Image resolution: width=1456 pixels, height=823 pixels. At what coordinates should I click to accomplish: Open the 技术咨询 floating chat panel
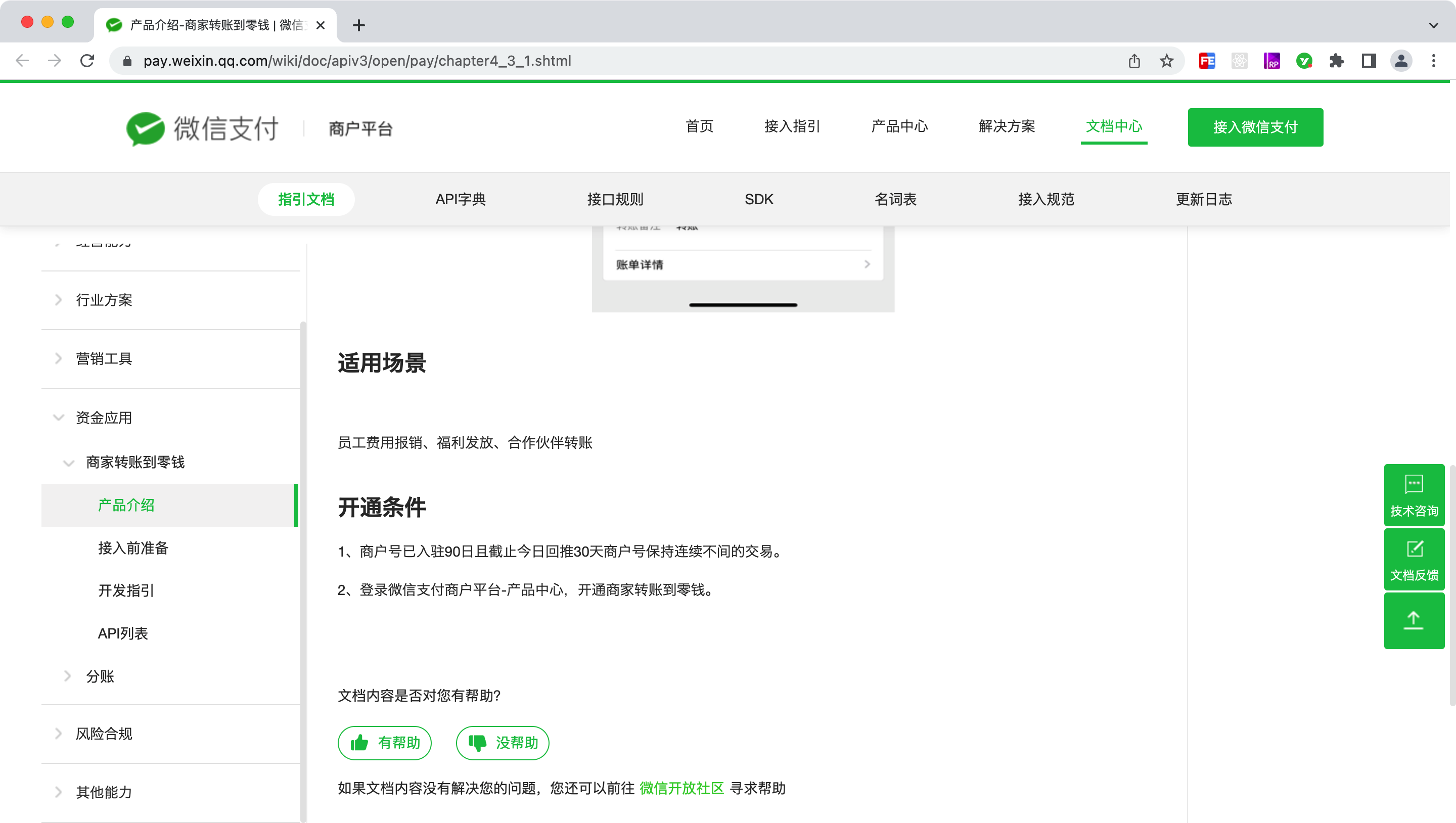1414,495
